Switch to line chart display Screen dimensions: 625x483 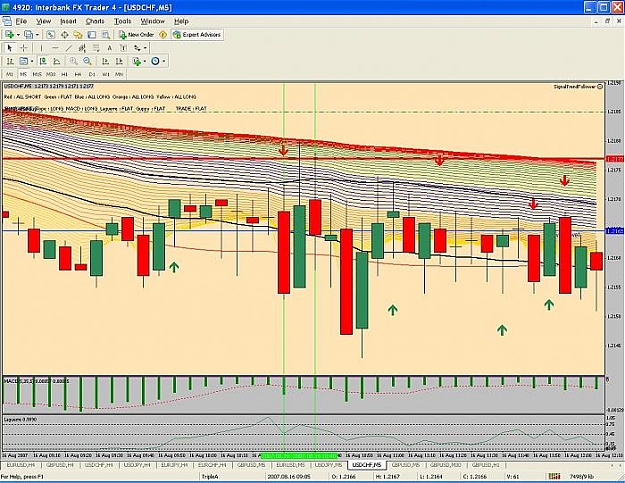point(57,61)
